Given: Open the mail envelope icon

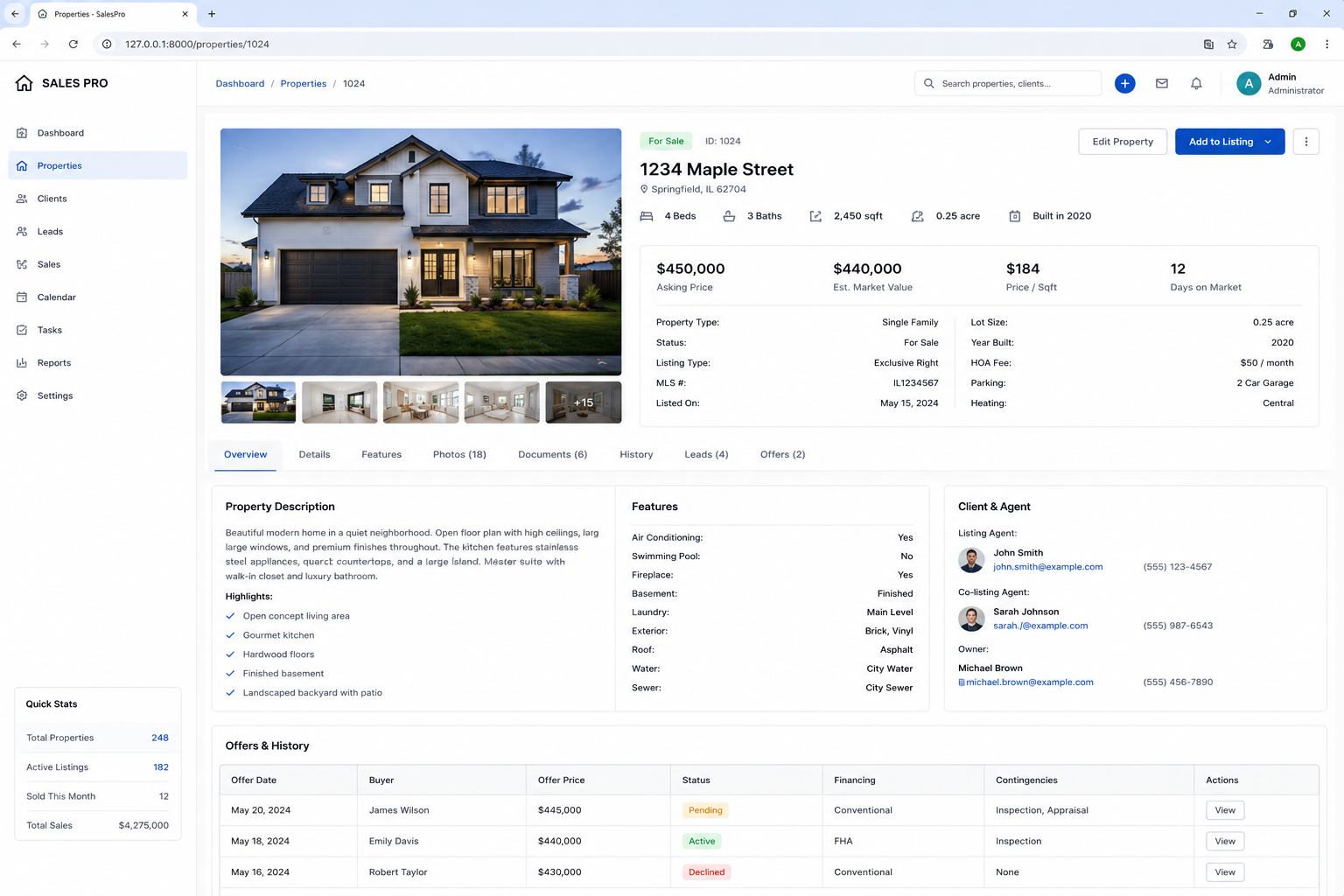Looking at the screenshot, I should pos(1162,83).
